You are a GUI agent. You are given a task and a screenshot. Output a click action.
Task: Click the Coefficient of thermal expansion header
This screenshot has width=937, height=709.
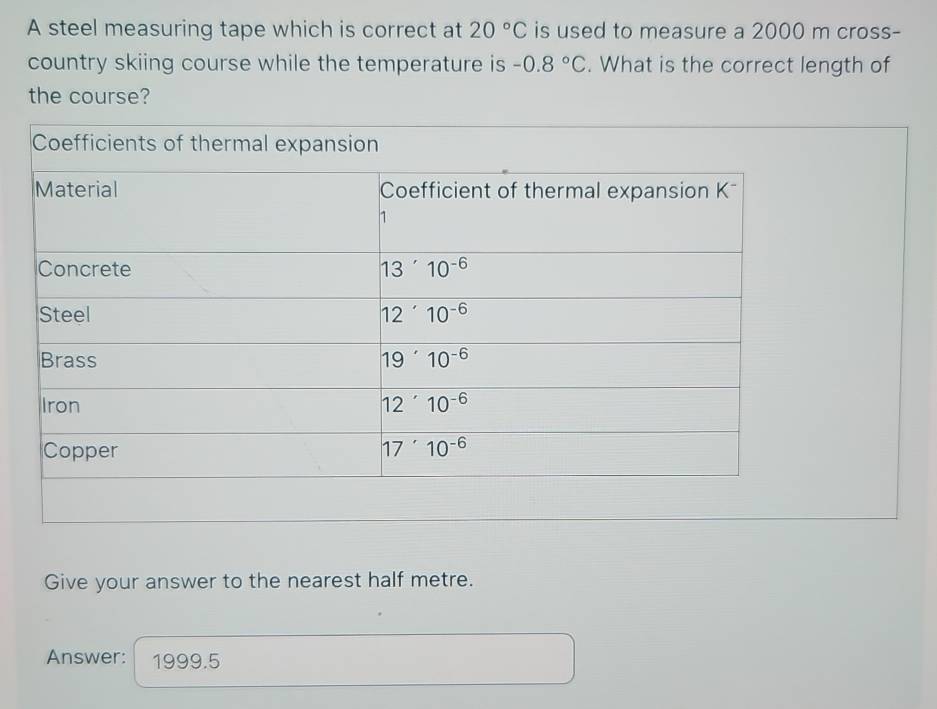(557, 191)
